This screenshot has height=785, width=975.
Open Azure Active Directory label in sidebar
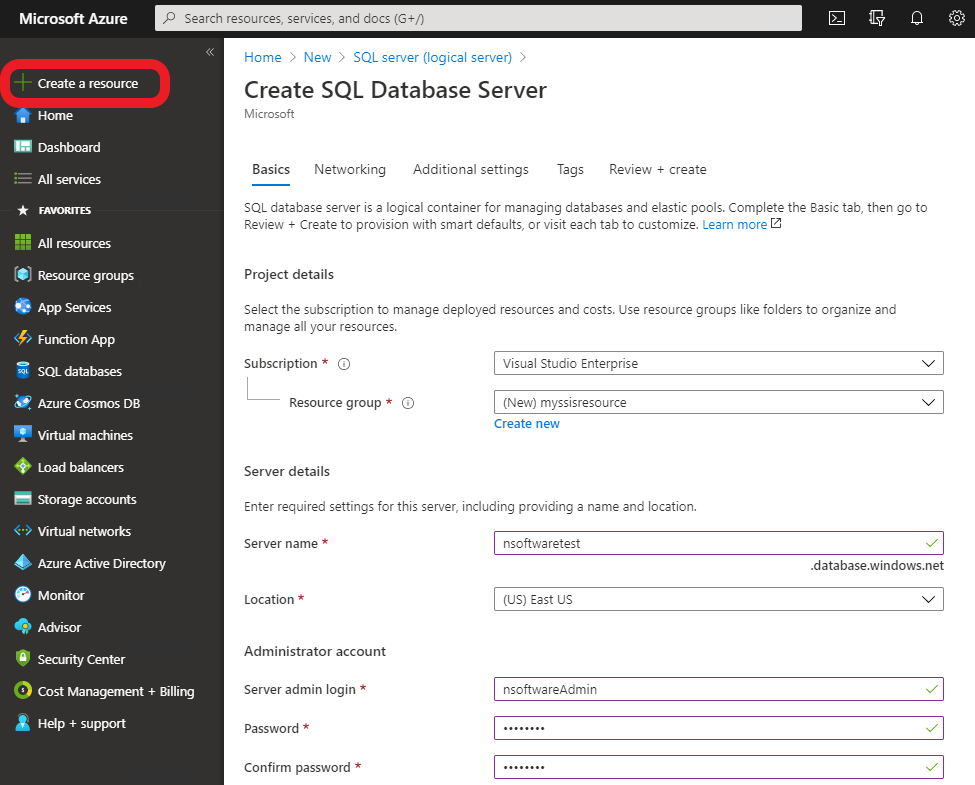[x=102, y=564]
